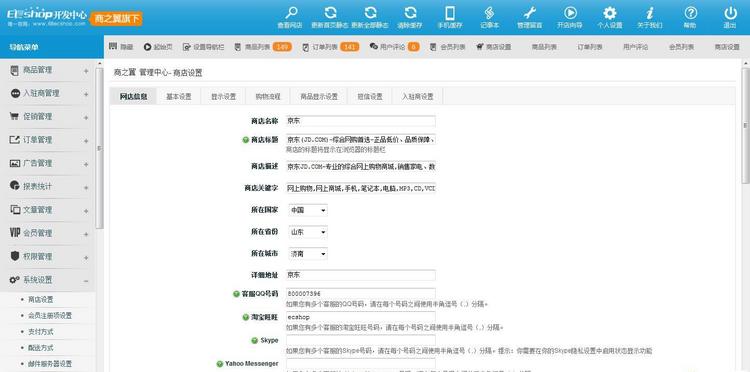The image size is (750, 372).
Task: Open 会员列表 shortcut with icon
Action: click(x=448, y=47)
